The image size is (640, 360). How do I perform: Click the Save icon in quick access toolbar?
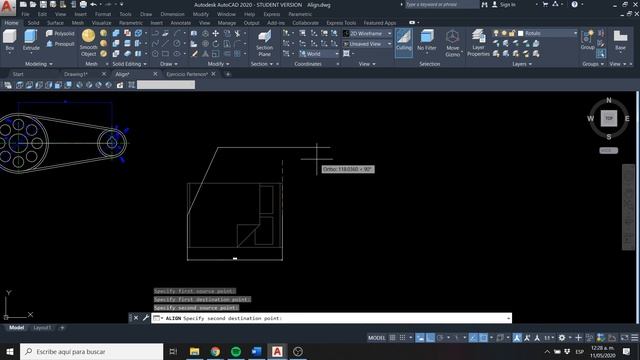[43, 4]
